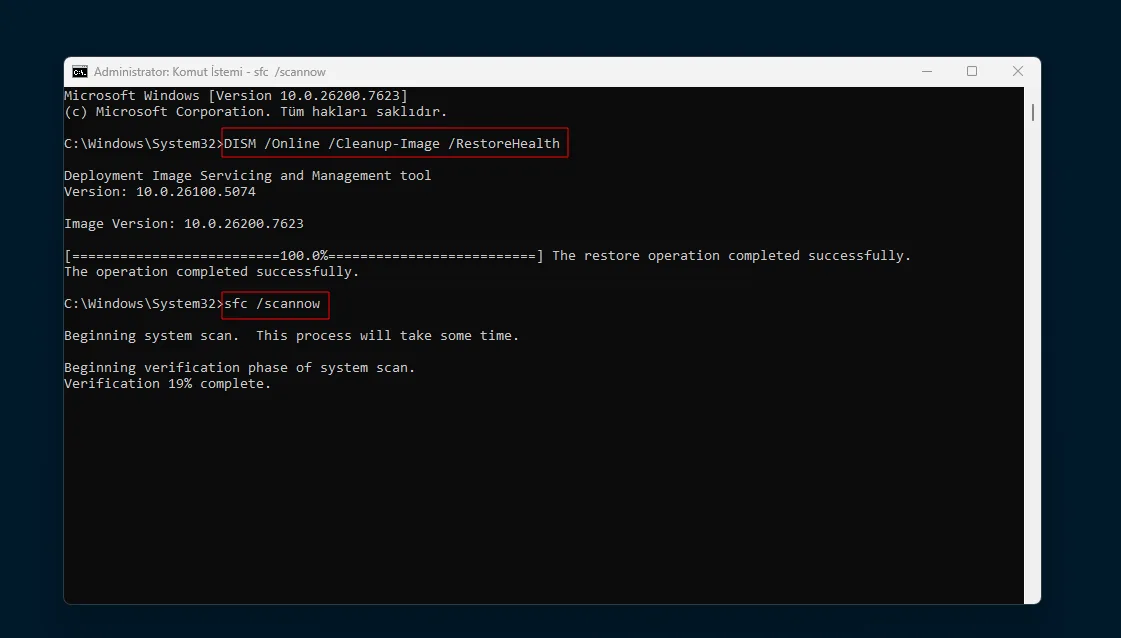1121x638 pixels.
Task: Minimize the Komut İstemi window
Action: click(x=926, y=72)
